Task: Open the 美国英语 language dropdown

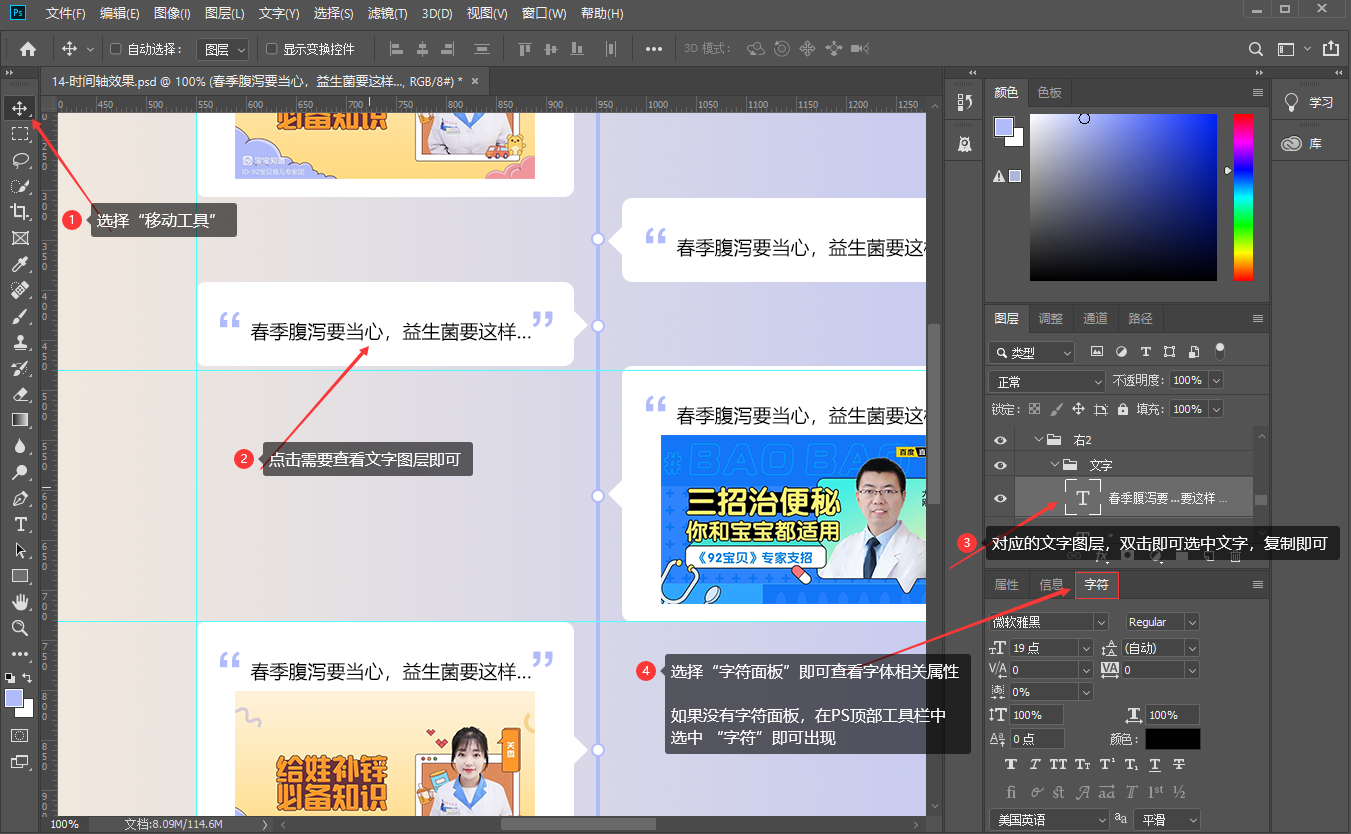Action: 1049,820
